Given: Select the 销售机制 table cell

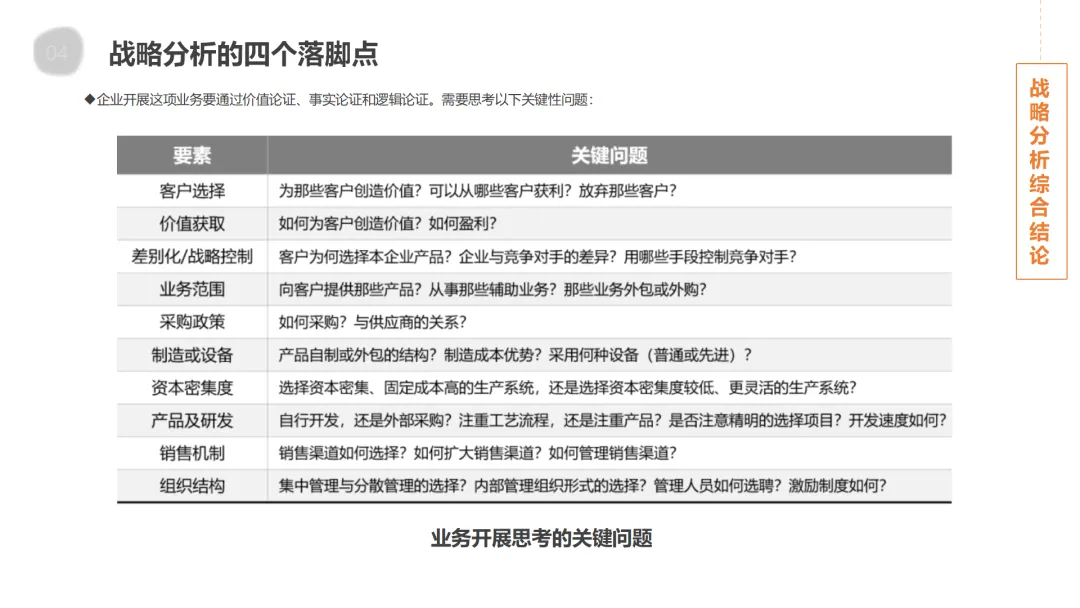Looking at the screenshot, I should [x=192, y=453].
